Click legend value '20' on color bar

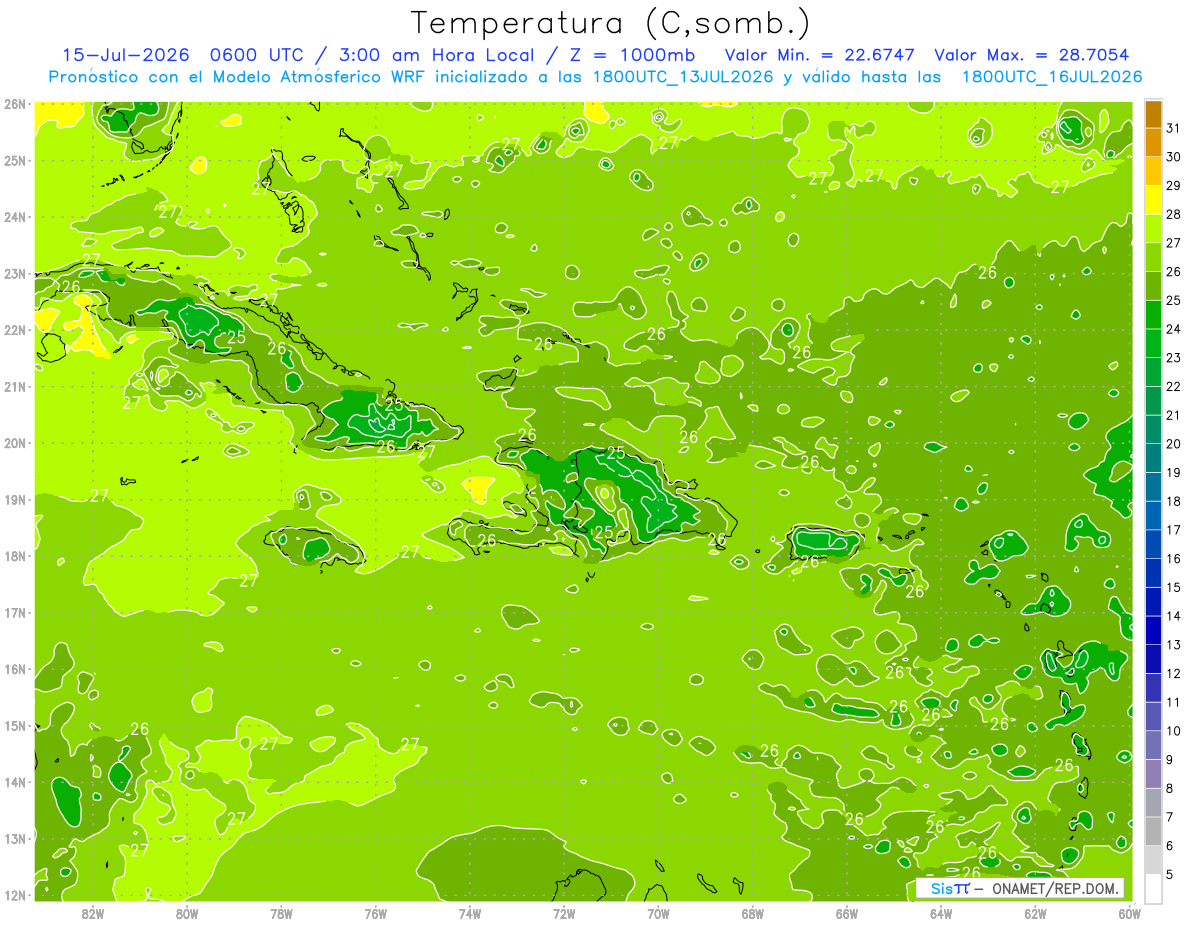point(1174,444)
